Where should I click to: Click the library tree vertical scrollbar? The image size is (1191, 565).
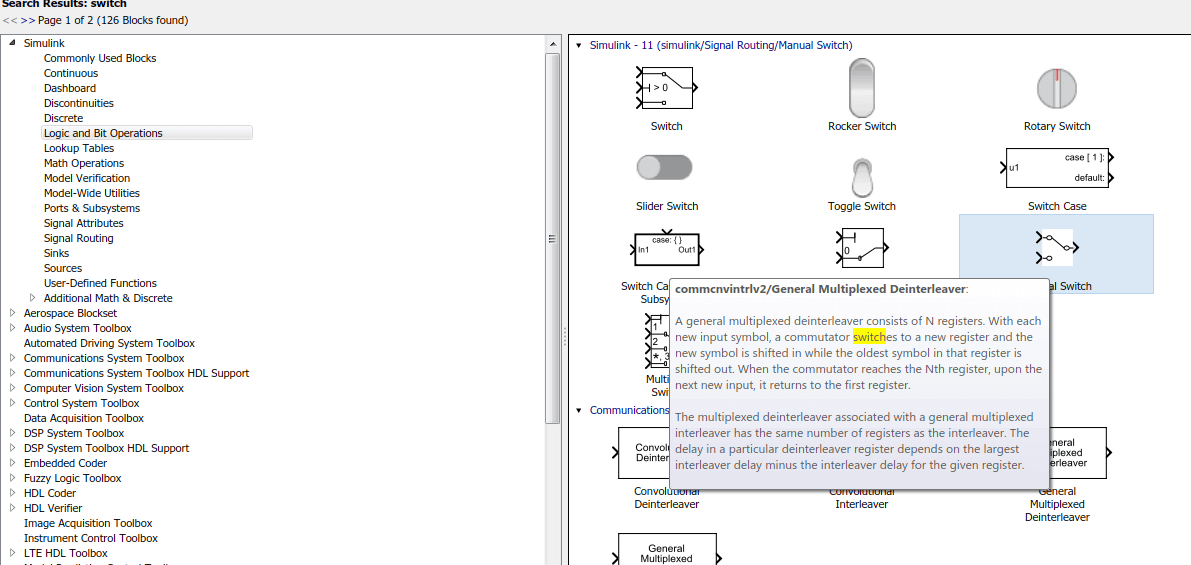point(552,238)
